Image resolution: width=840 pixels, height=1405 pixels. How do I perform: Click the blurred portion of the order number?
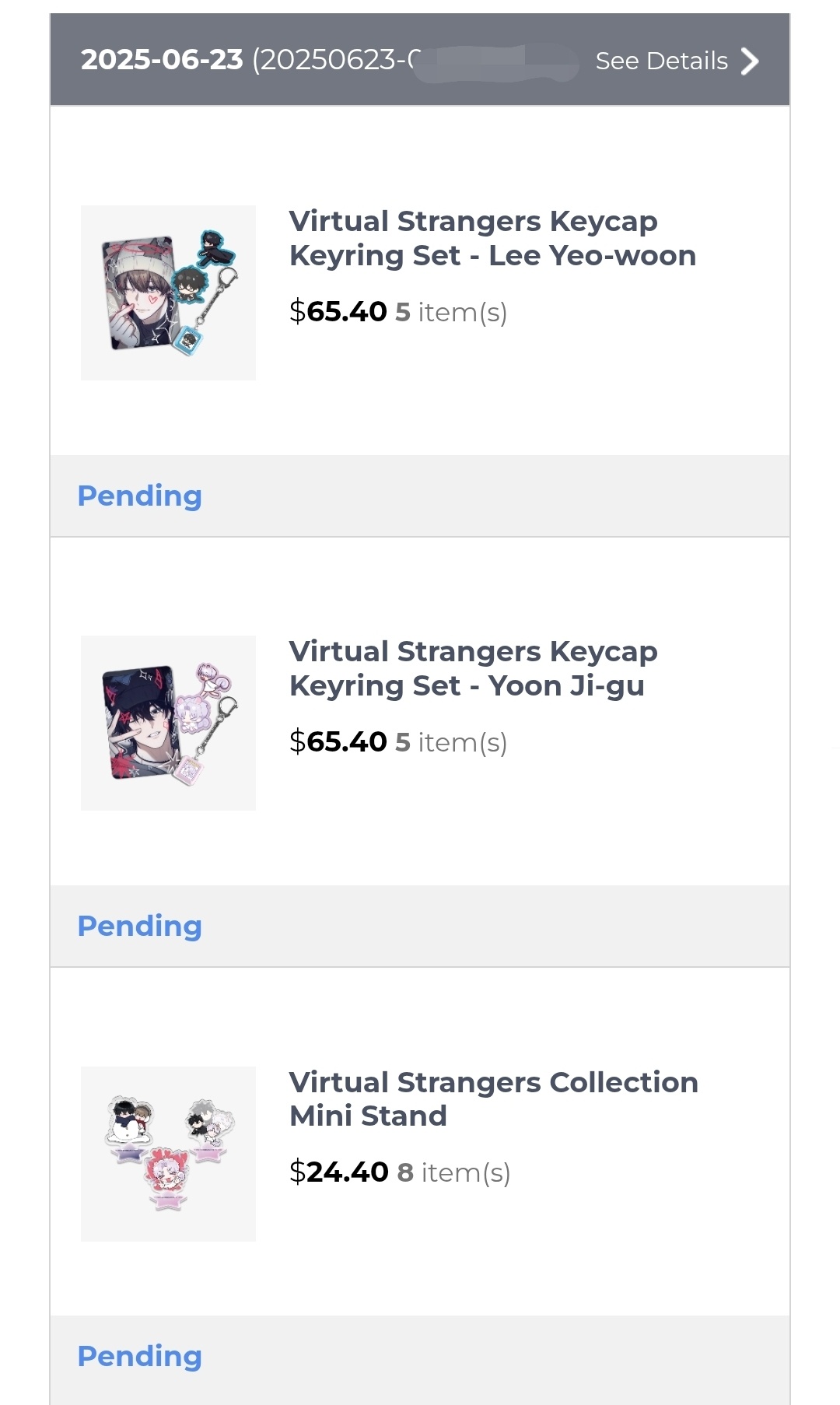tap(496, 62)
